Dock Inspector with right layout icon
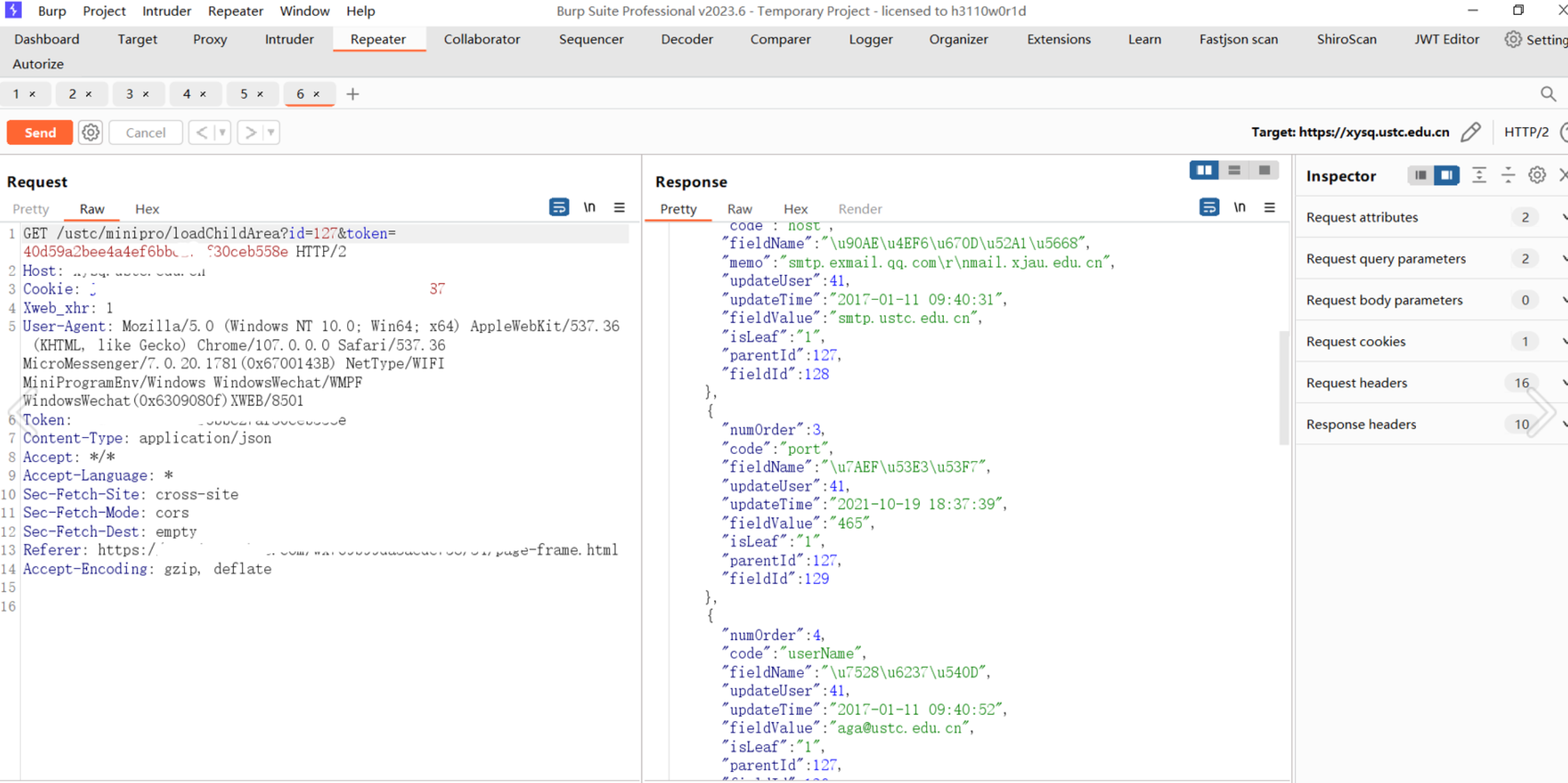1568x783 pixels. point(1446,175)
